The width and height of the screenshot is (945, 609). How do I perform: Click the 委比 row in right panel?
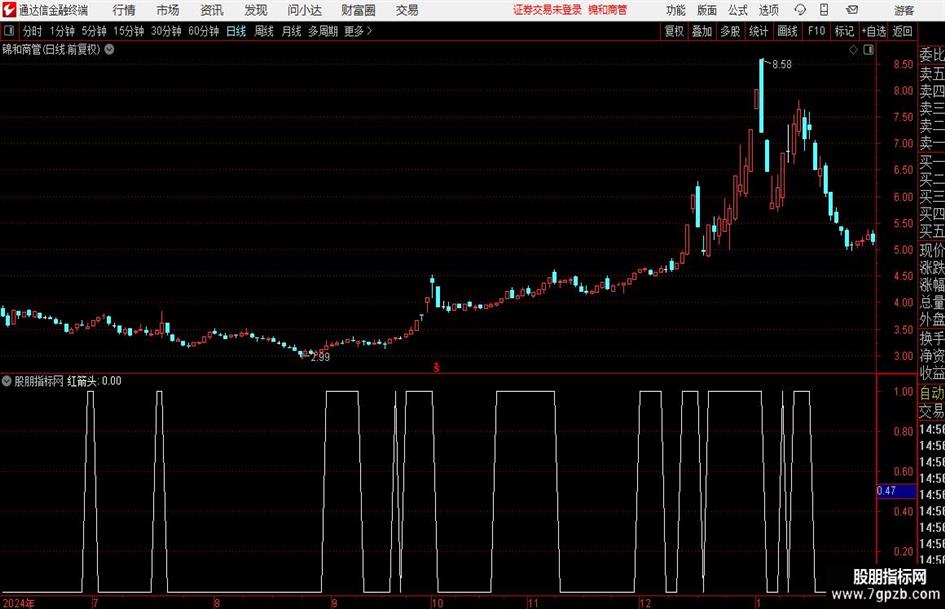[x=932, y=55]
